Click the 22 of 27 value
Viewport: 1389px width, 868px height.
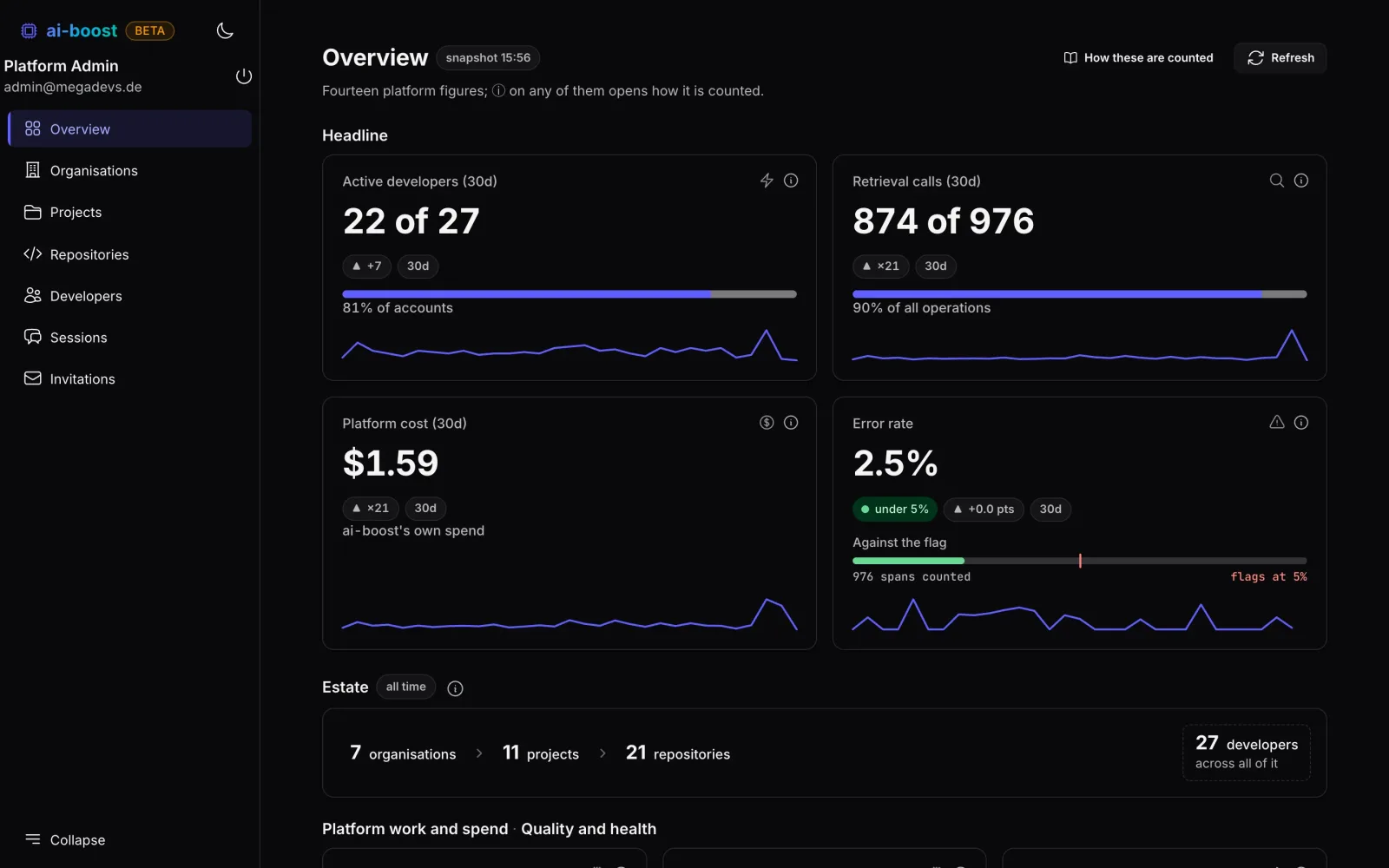(x=411, y=221)
